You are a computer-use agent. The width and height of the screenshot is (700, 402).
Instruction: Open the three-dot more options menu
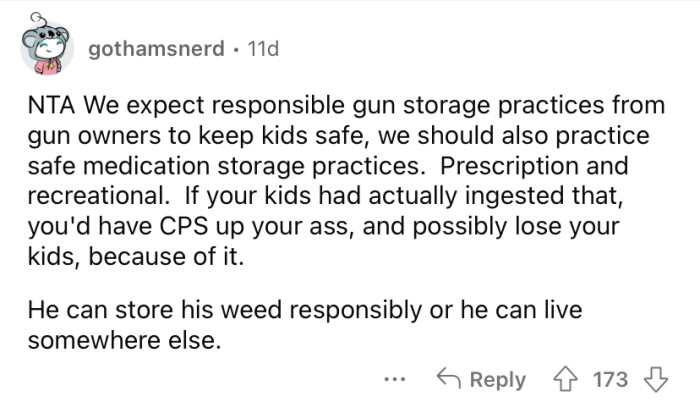[x=394, y=379]
